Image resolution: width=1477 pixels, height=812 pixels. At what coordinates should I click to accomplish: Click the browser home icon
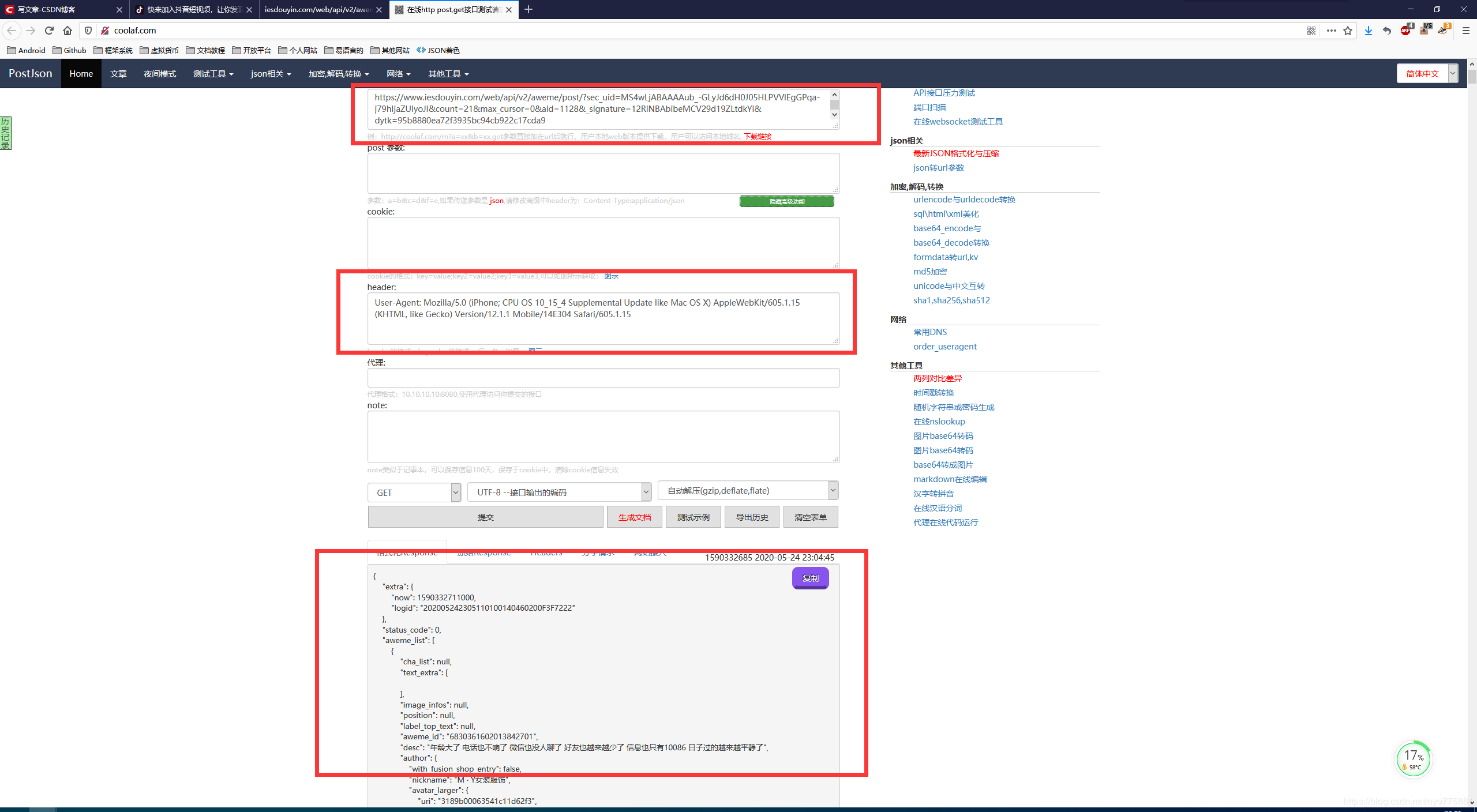pyautogui.click(x=68, y=31)
